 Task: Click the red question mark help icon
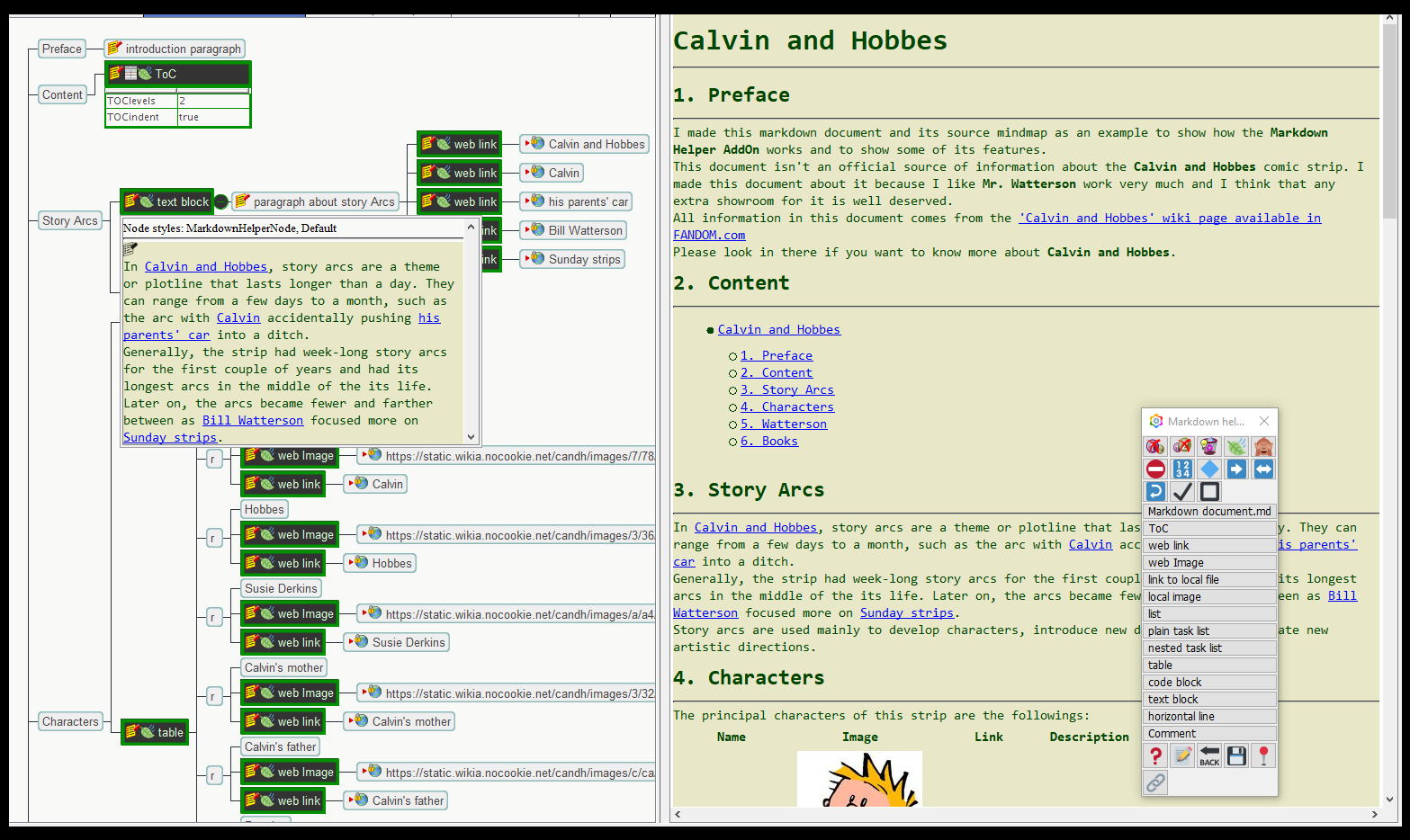[1155, 755]
